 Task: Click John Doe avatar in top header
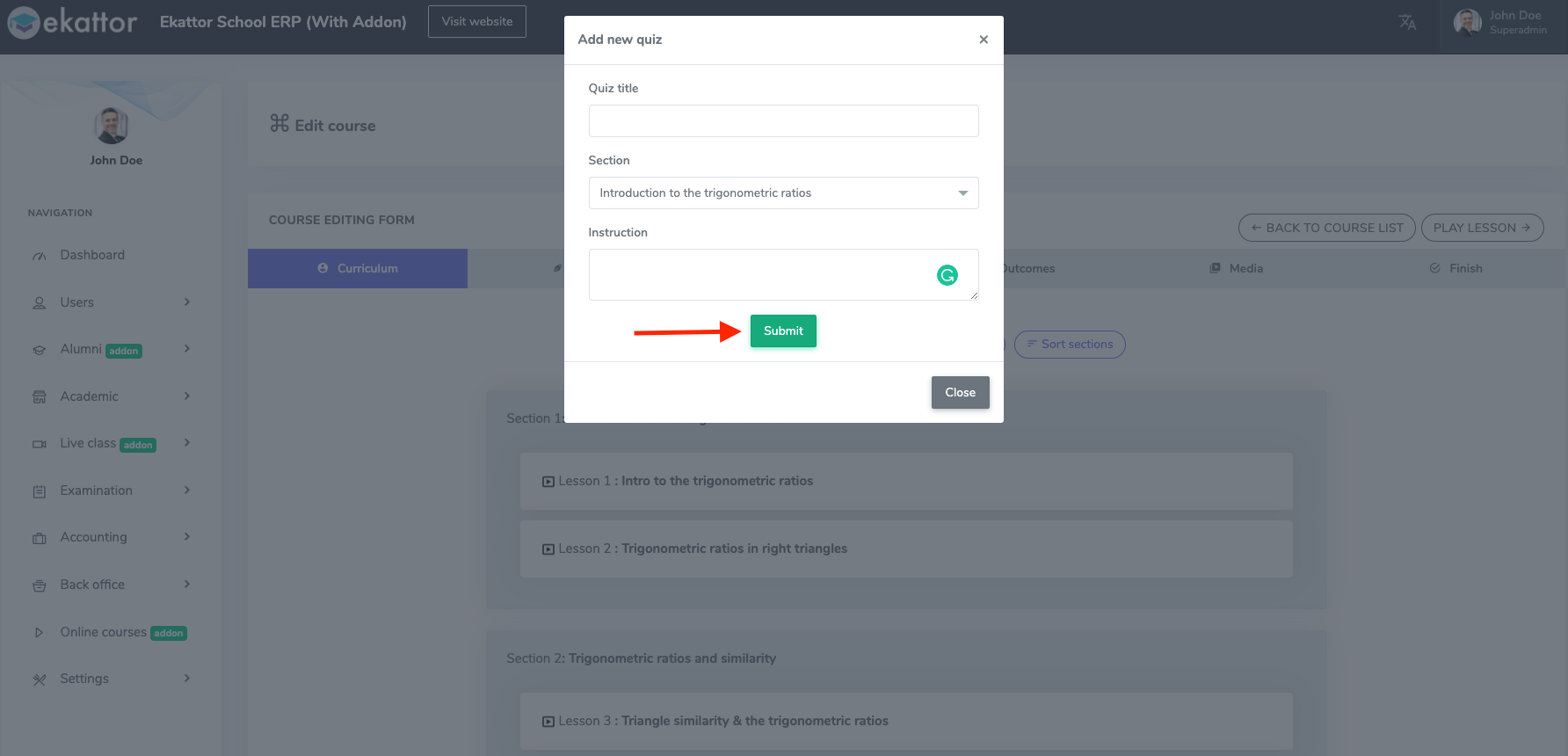tap(1467, 22)
